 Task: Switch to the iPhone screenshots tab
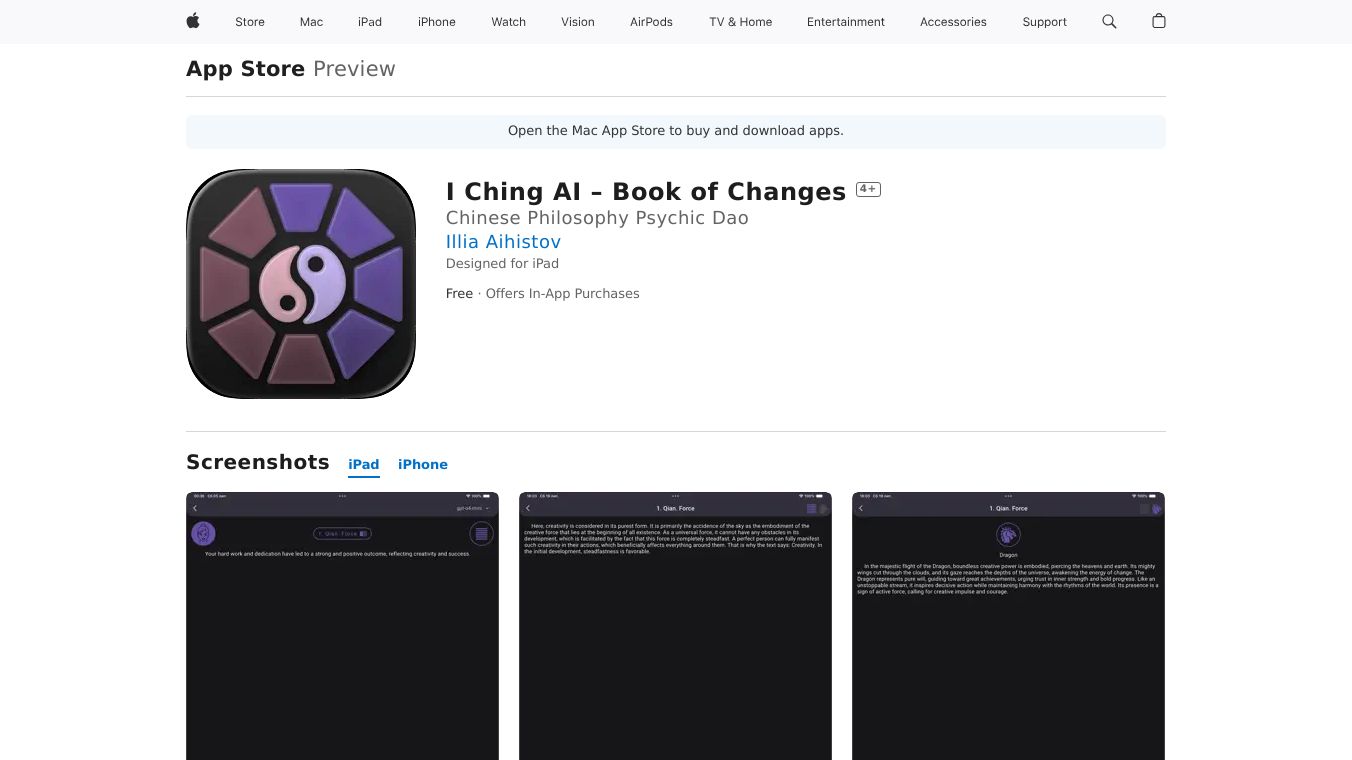[x=423, y=465]
